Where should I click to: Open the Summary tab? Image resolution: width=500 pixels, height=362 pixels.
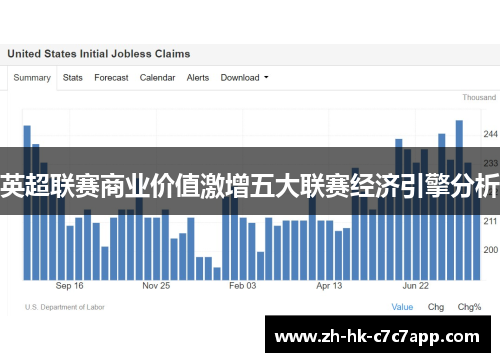pyautogui.click(x=32, y=78)
